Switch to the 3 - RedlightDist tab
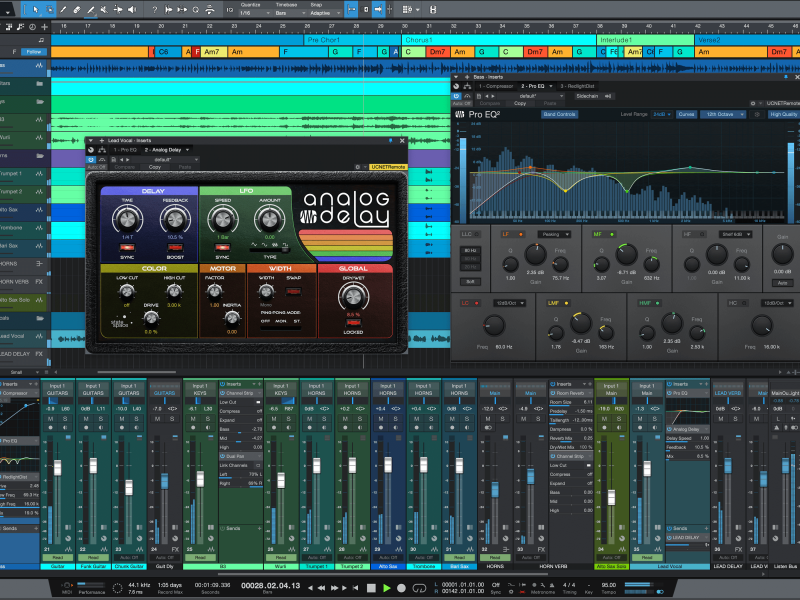This screenshot has height=600, width=800. pos(578,86)
